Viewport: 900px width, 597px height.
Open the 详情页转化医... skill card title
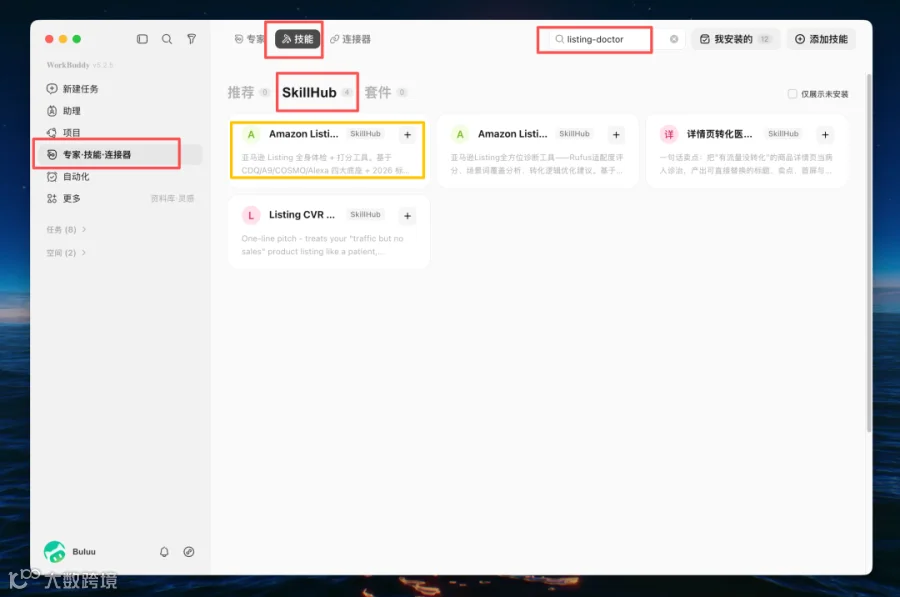click(719, 134)
